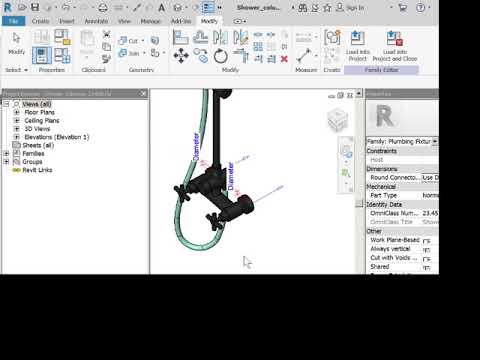Select the Offset tool
The image size is (480, 360).
click(x=201, y=37)
